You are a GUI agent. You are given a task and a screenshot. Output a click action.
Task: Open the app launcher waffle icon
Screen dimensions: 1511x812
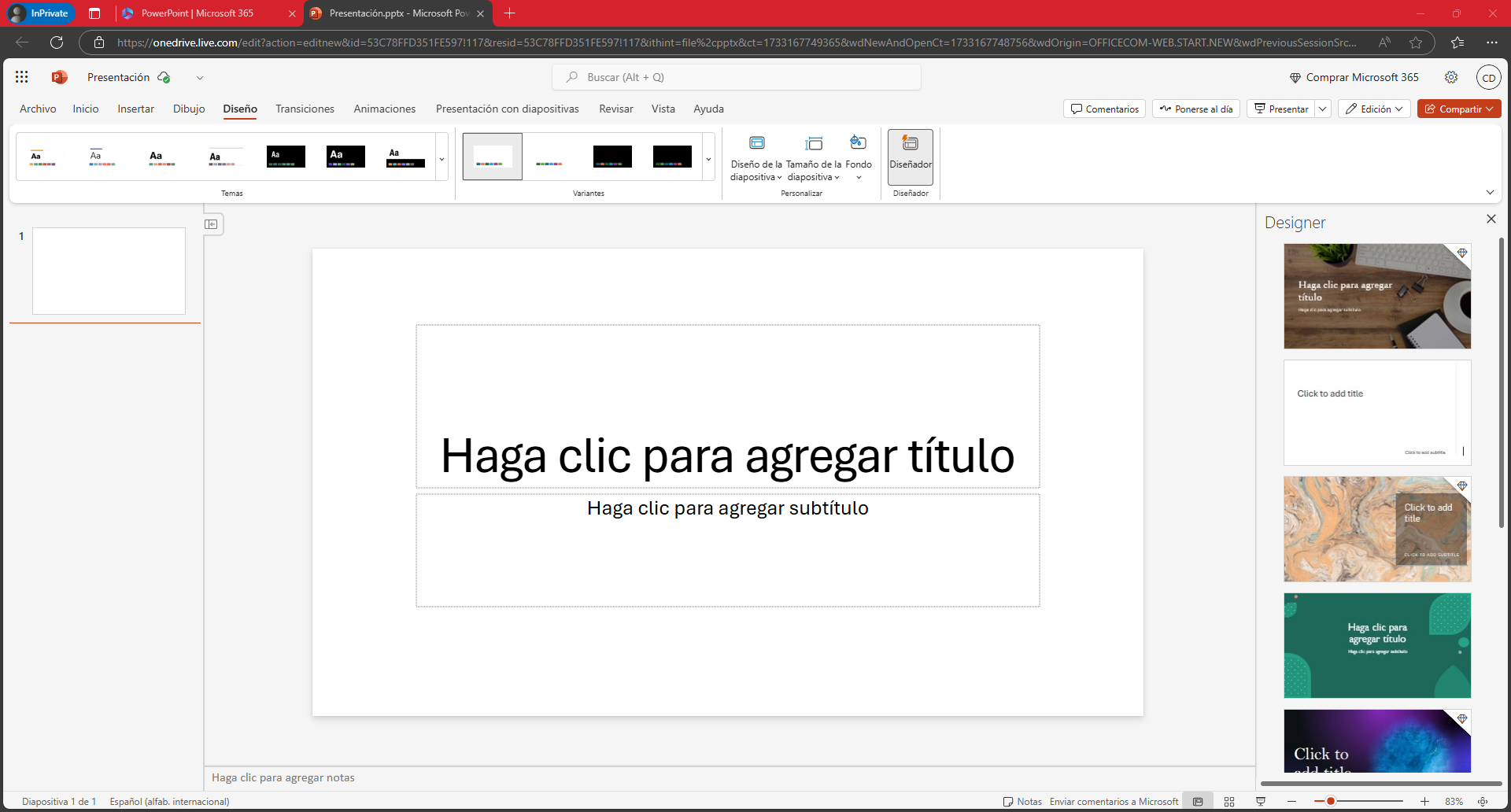[21, 77]
